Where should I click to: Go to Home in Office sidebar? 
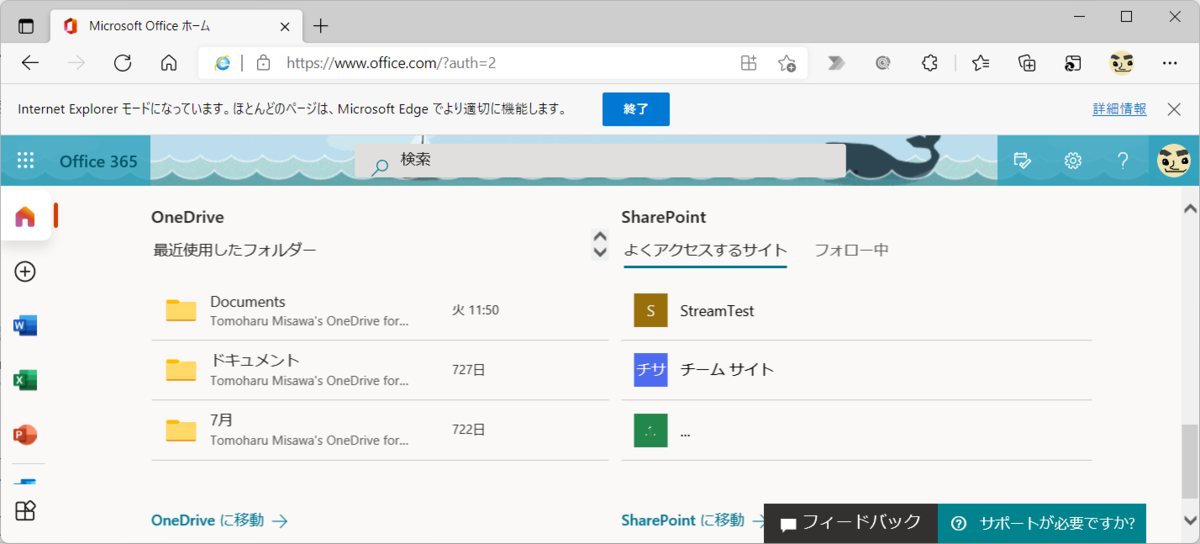point(25,216)
